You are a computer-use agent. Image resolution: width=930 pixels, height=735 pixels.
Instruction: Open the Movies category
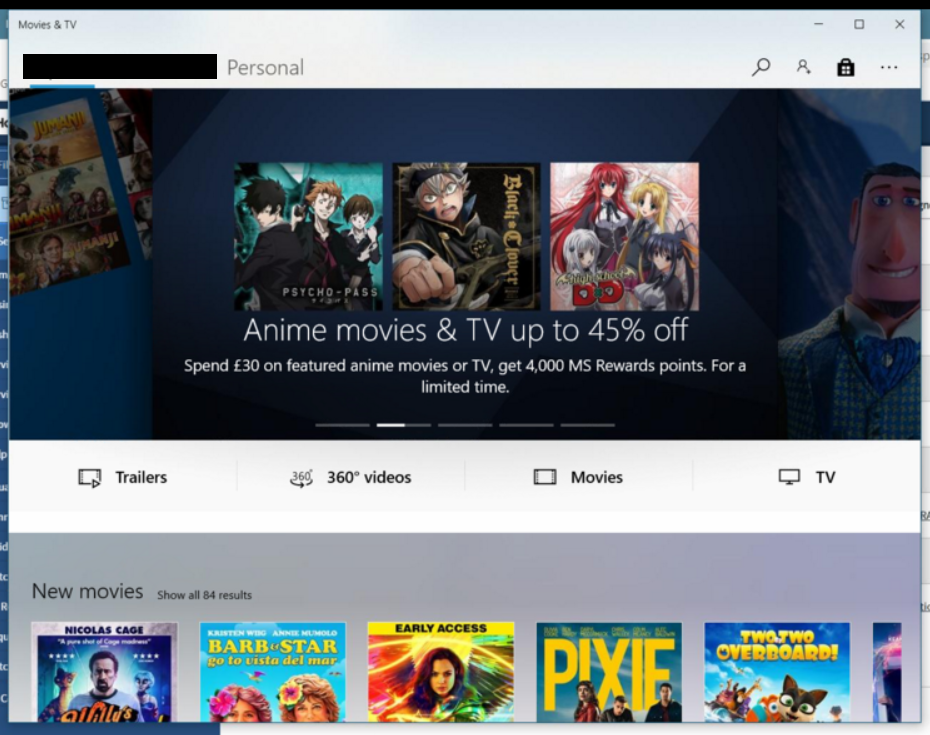coord(578,478)
